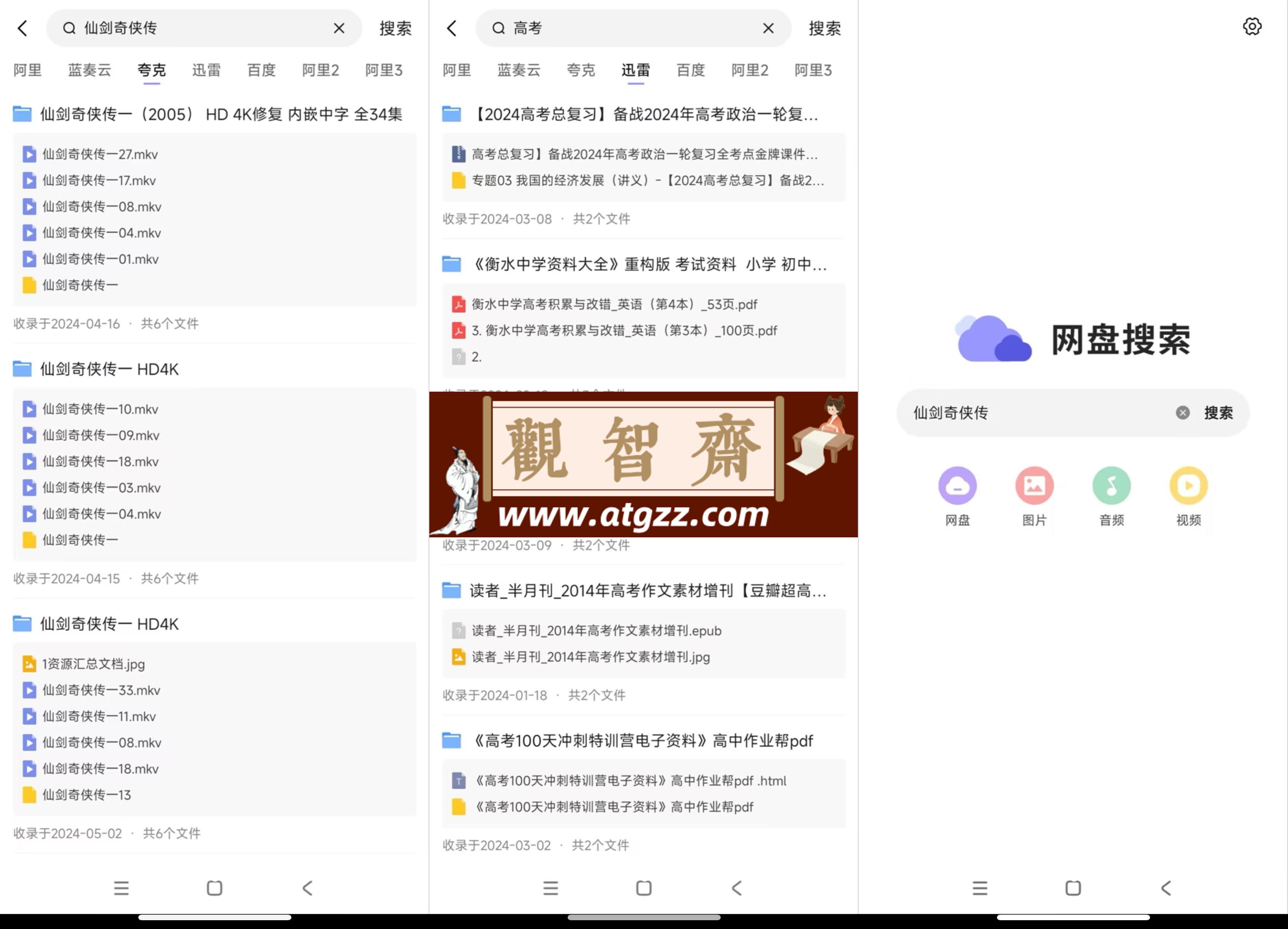1288x929 pixels.
Task: Select the 网盘 cloud category icon
Action: pos(957,485)
